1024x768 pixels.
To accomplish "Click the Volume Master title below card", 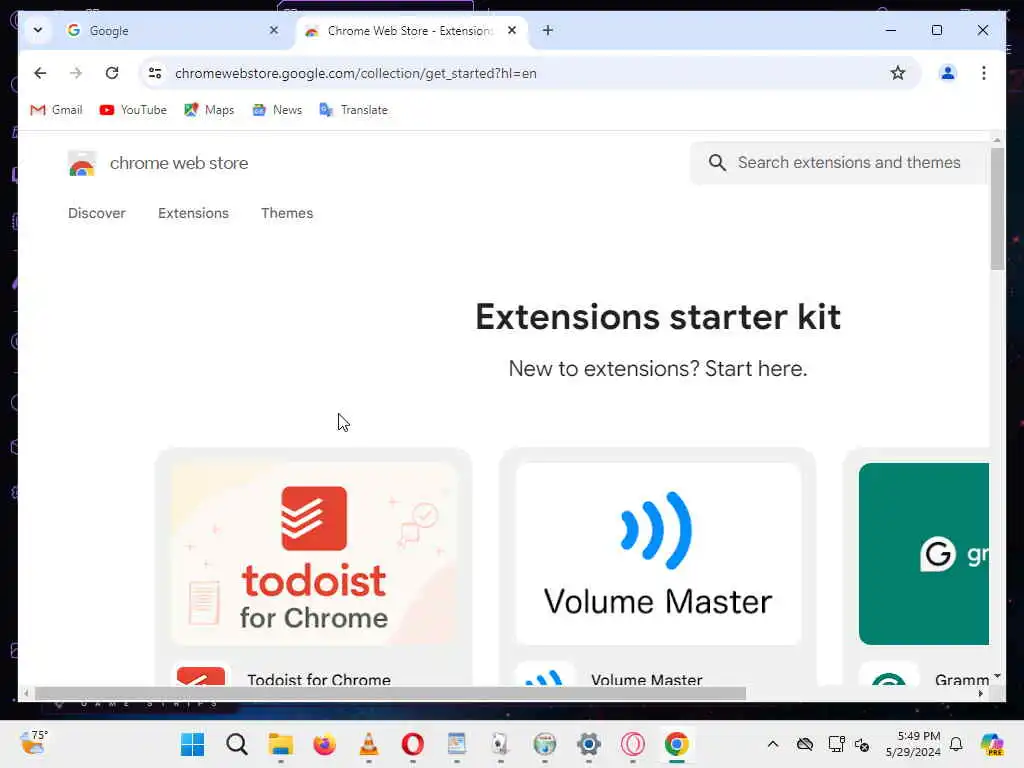I will click(647, 679).
